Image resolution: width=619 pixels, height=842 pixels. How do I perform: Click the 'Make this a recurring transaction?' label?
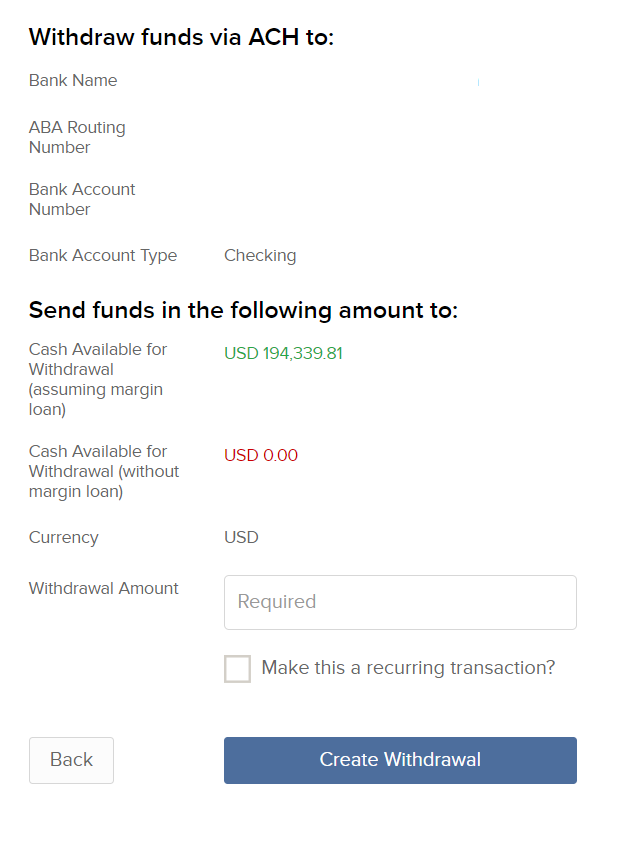tap(407, 668)
